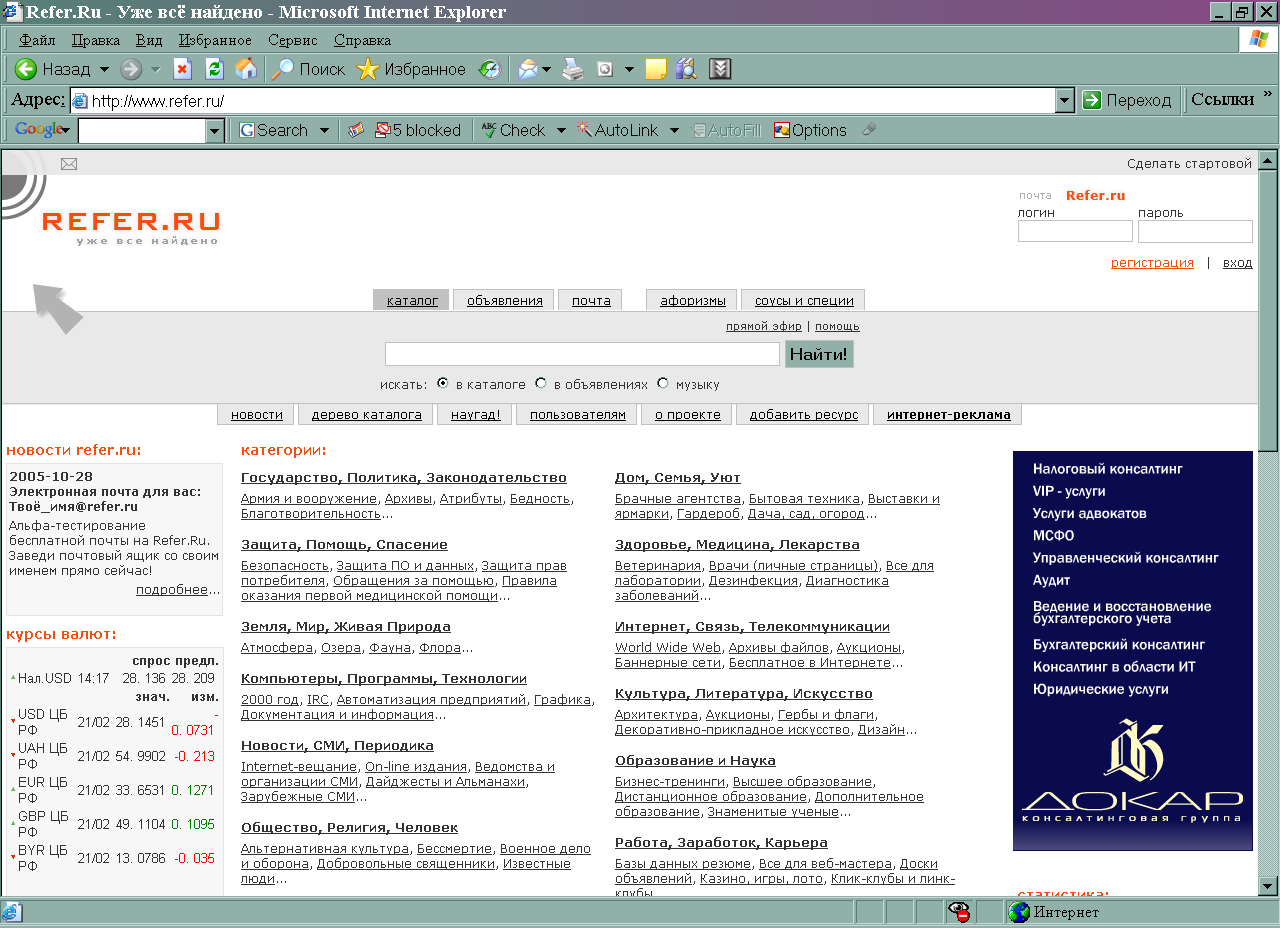Open the Сервис menu
The image size is (1280, 928).
coord(293,40)
